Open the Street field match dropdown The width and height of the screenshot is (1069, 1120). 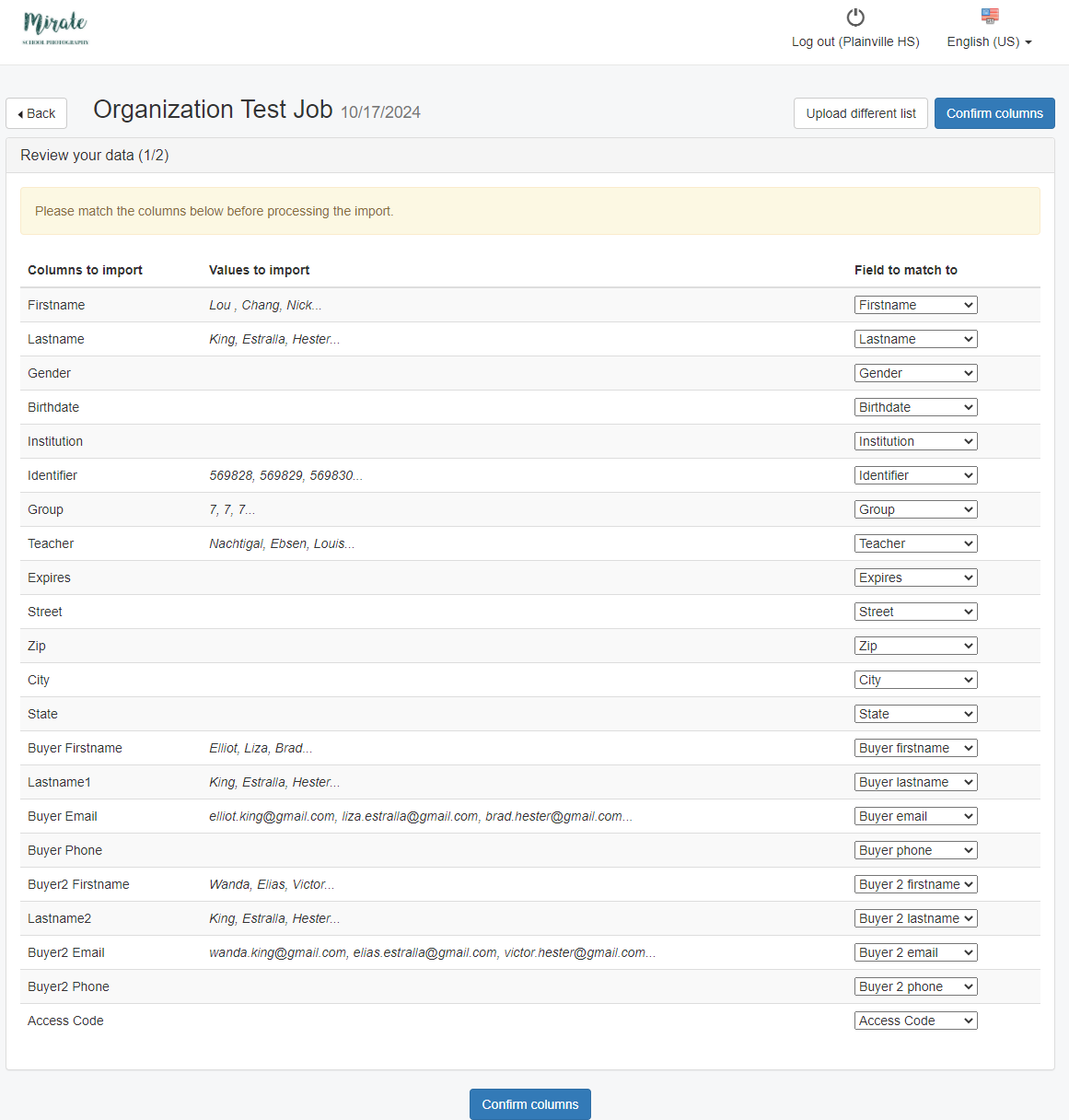pos(915,612)
